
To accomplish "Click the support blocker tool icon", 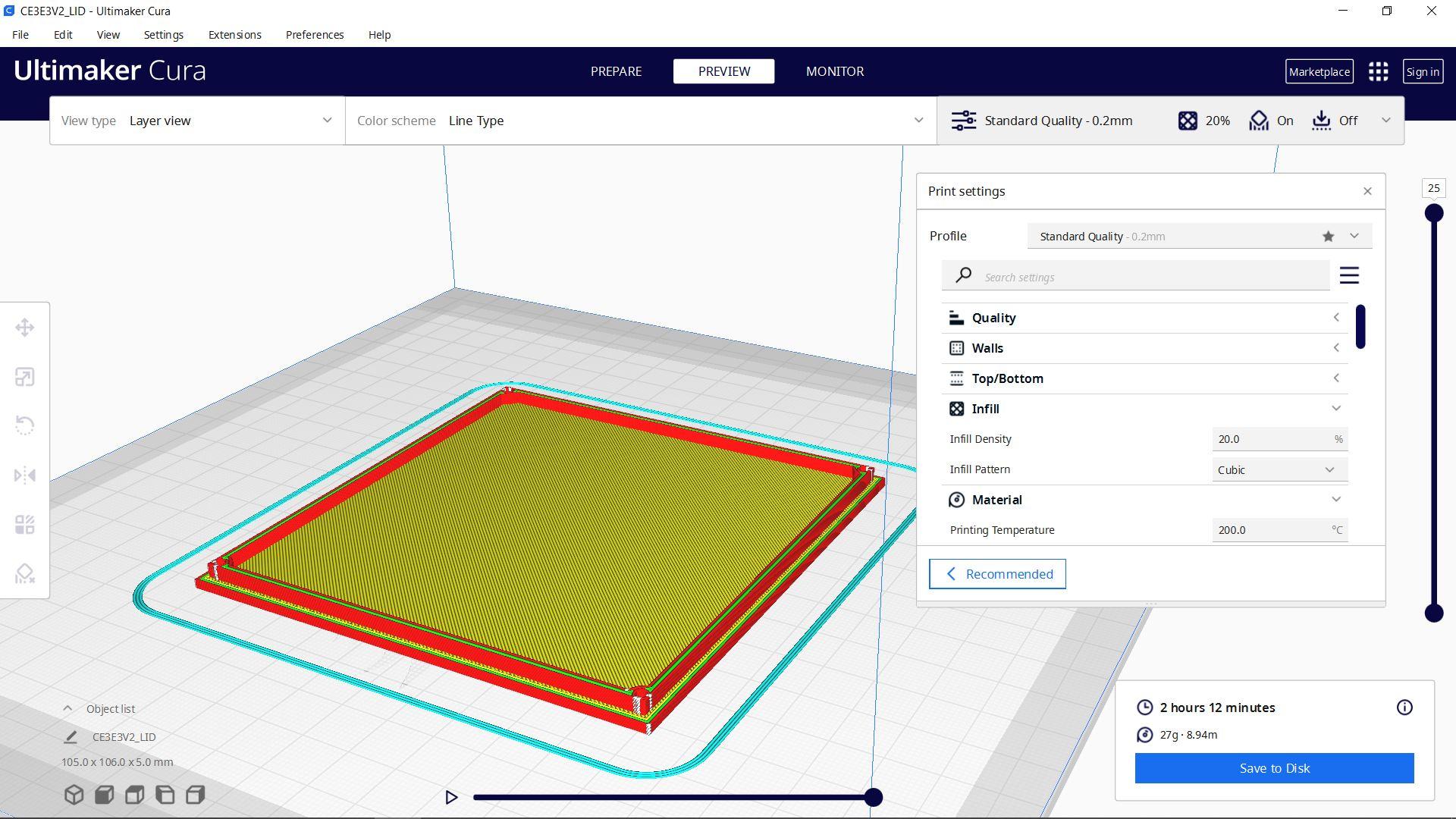I will (x=25, y=573).
